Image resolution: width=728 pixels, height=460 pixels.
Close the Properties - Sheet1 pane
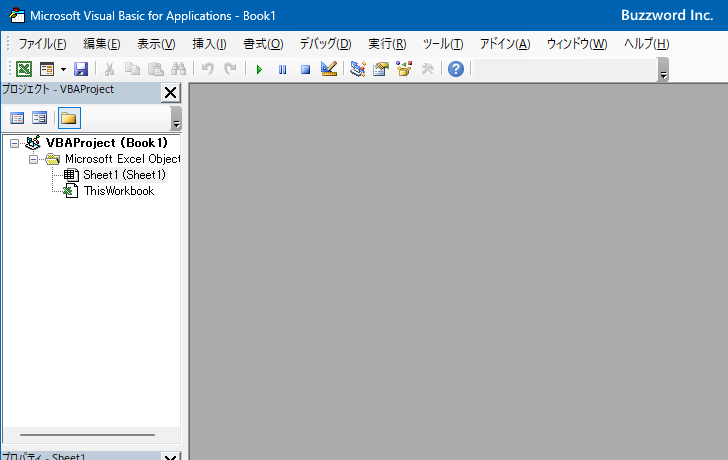(x=170, y=457)
